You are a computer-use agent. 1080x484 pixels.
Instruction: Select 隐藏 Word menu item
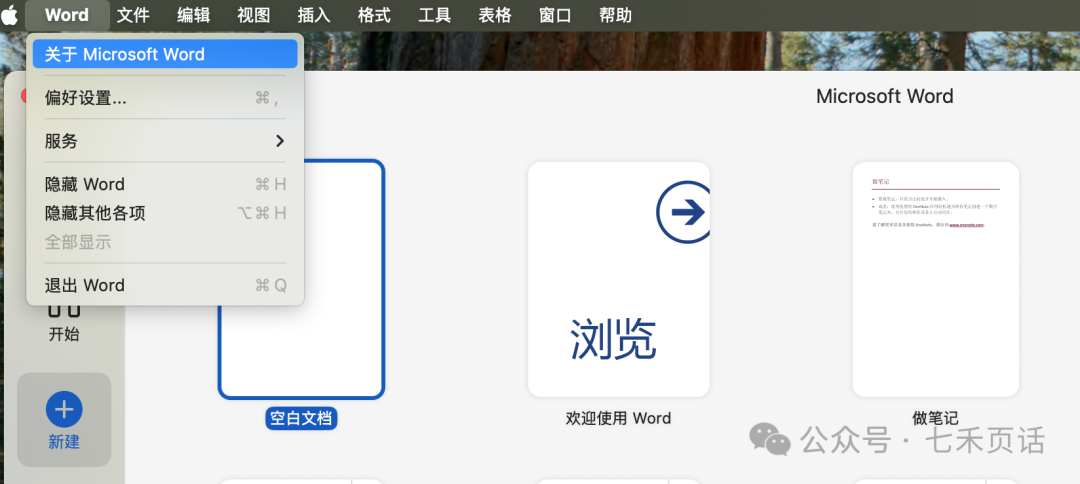click(x=165, y=185)
